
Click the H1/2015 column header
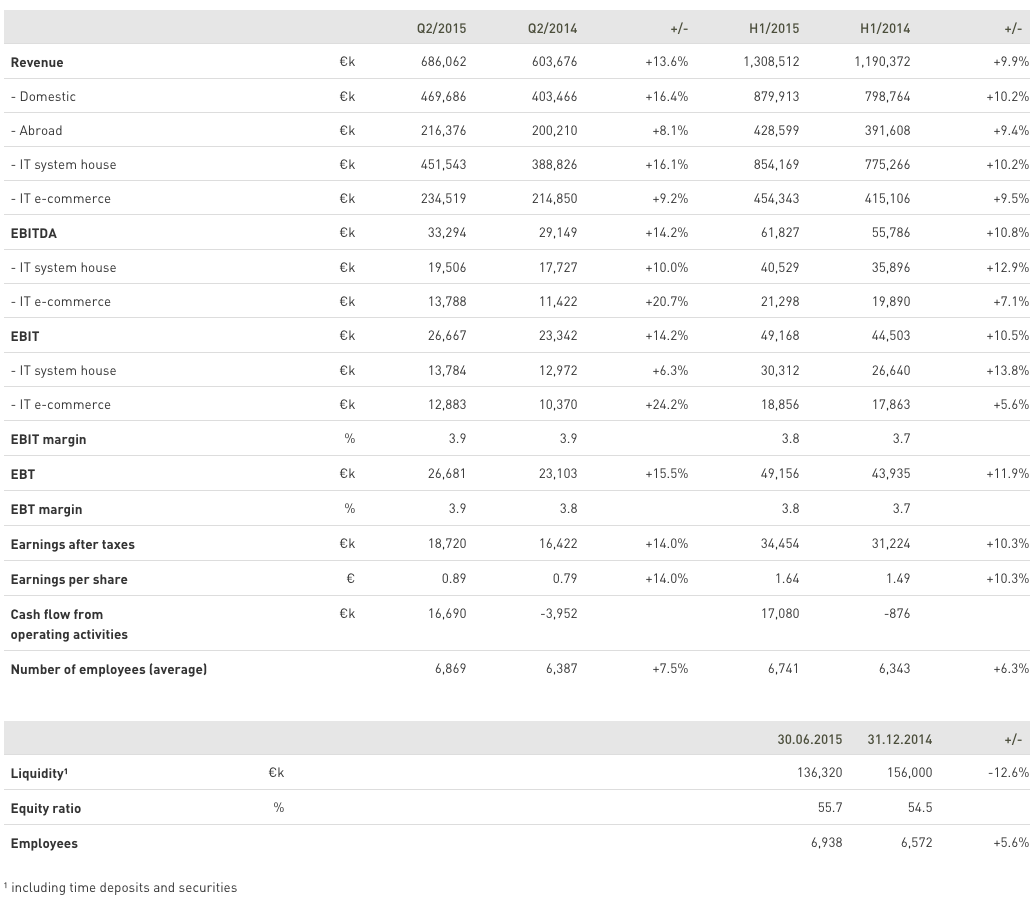pyautogui.click(x=774, y=29)
